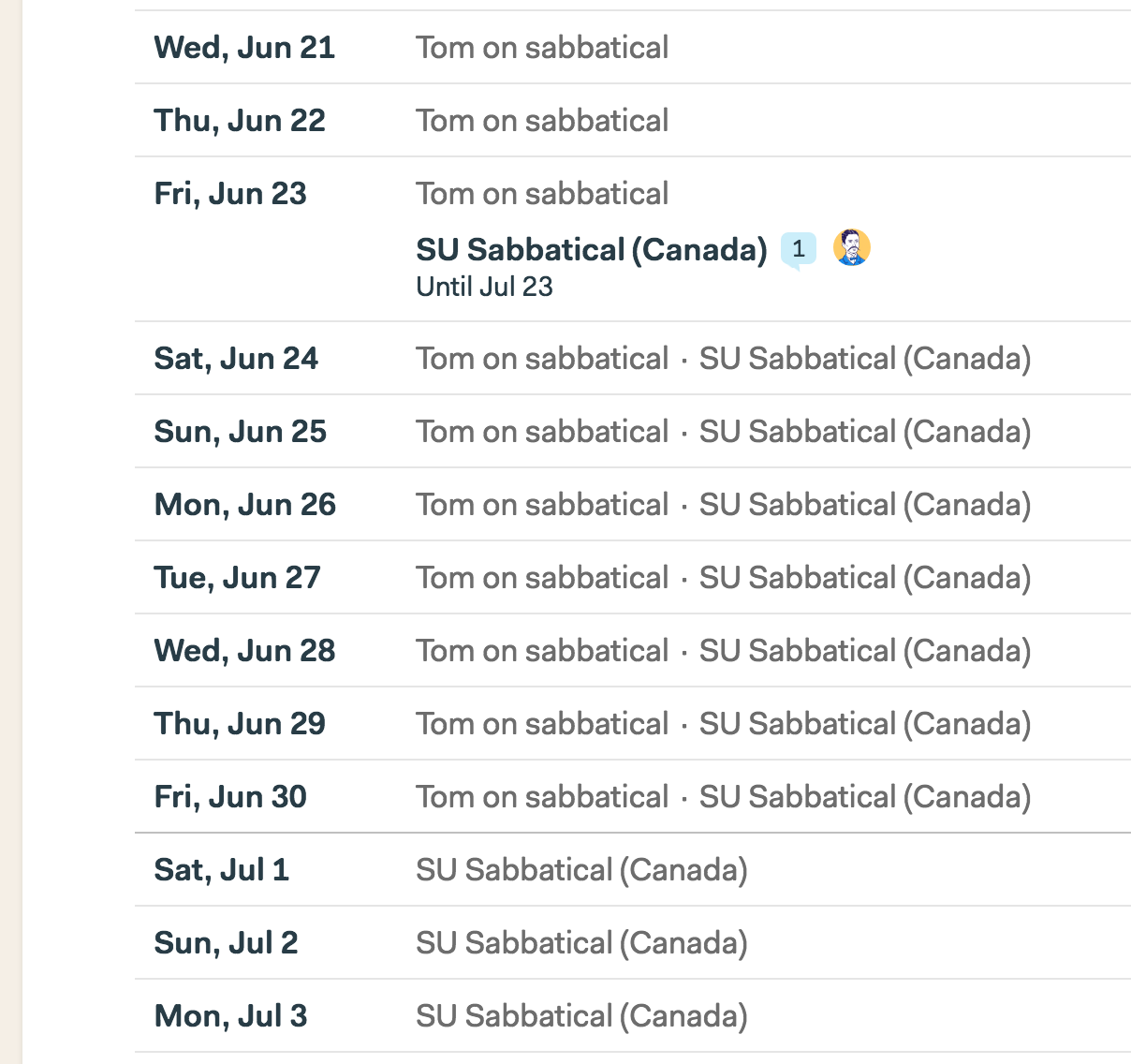Open the bold SU Sabbatical (Canada) event
This screenshot has height=1064, width=1131.
pos(592,250)
